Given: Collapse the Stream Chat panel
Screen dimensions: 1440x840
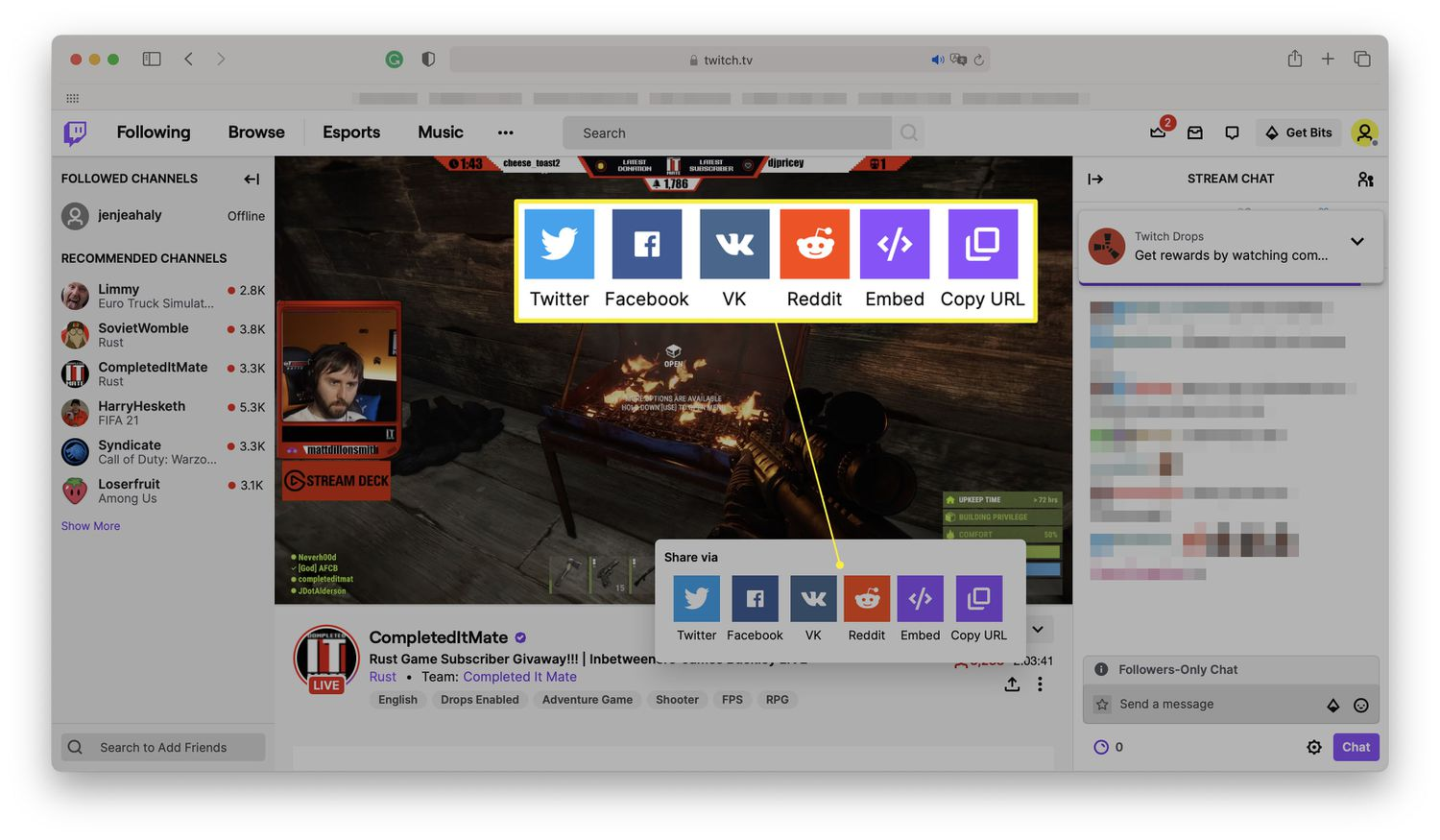Looking at the screenshot, I should pyautogui.click(x=1095, y=179).
